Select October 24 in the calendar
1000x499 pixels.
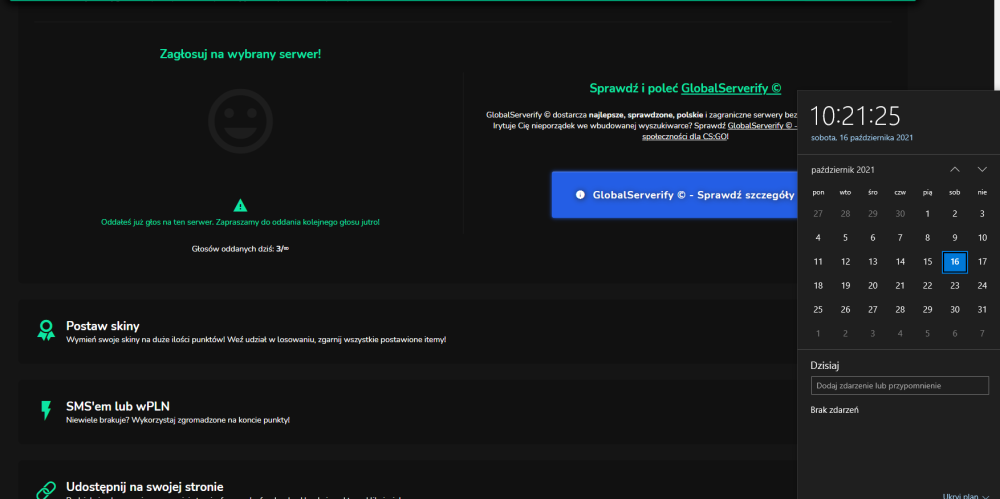982,286
